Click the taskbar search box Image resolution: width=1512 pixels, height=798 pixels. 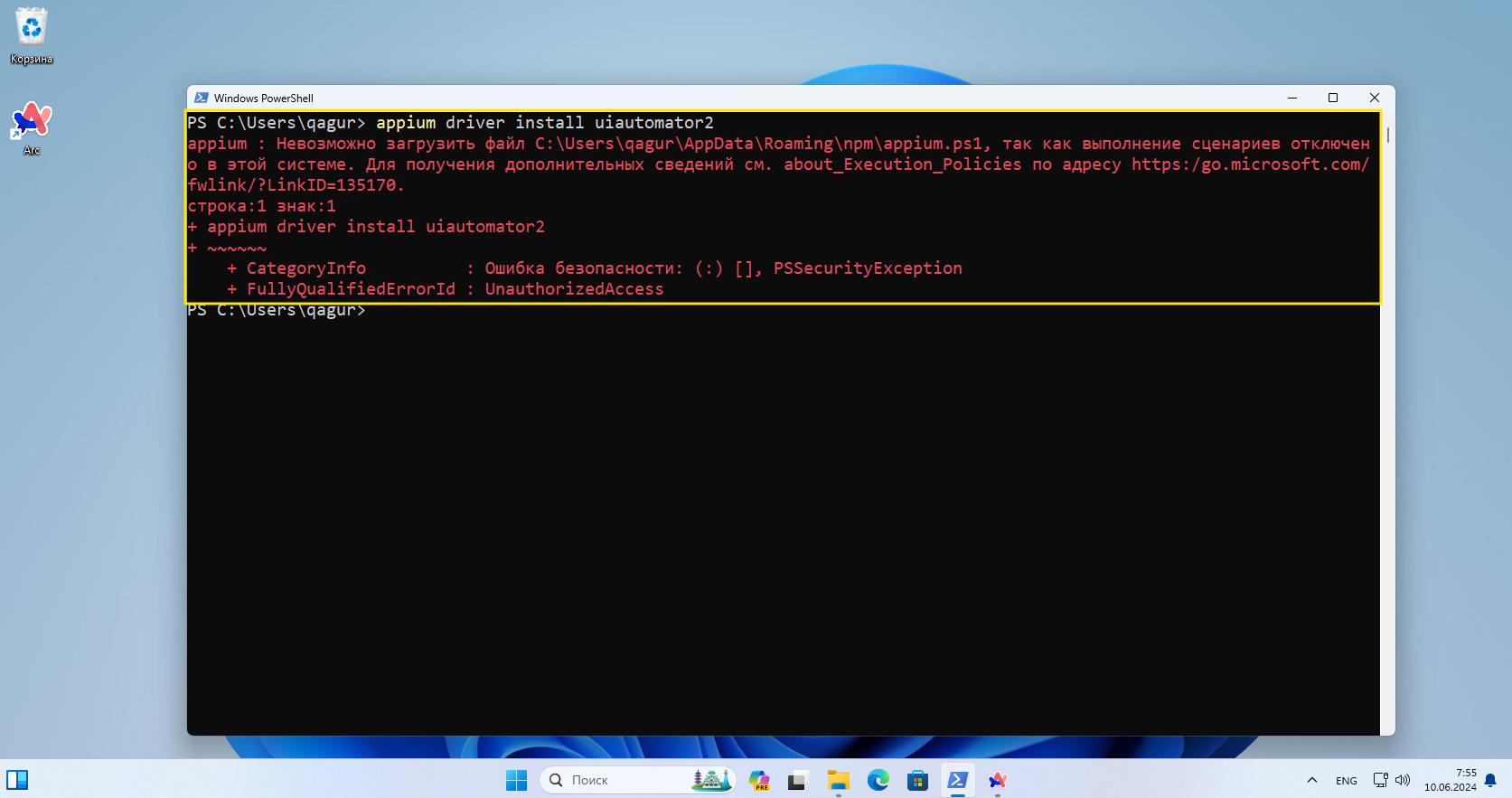pos(638,780)
